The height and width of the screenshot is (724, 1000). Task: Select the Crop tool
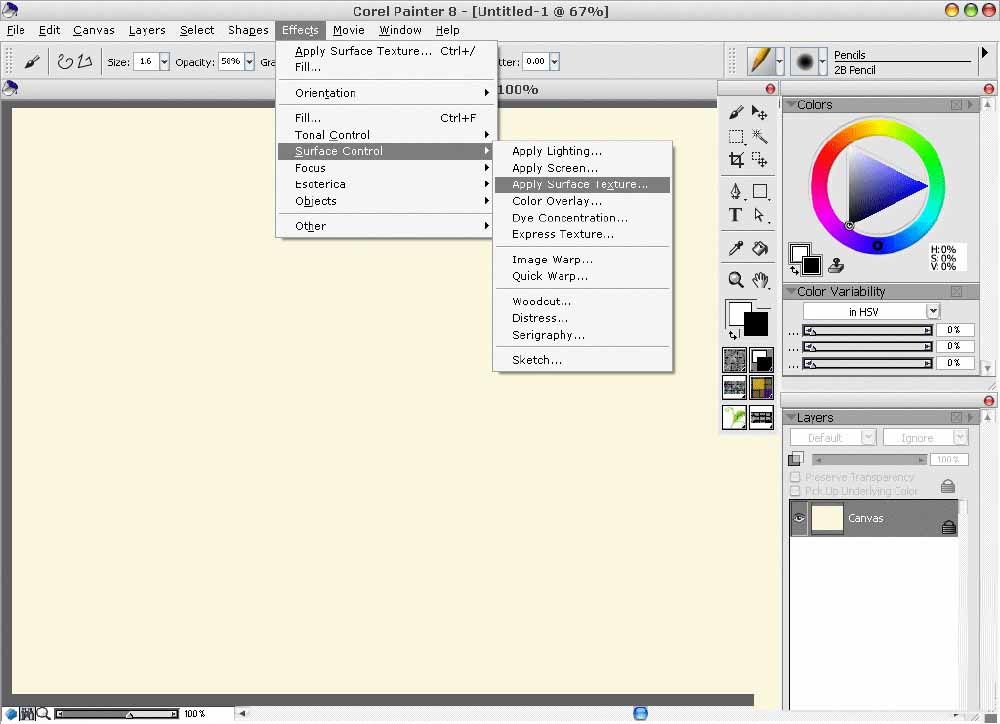coord(735,160)
